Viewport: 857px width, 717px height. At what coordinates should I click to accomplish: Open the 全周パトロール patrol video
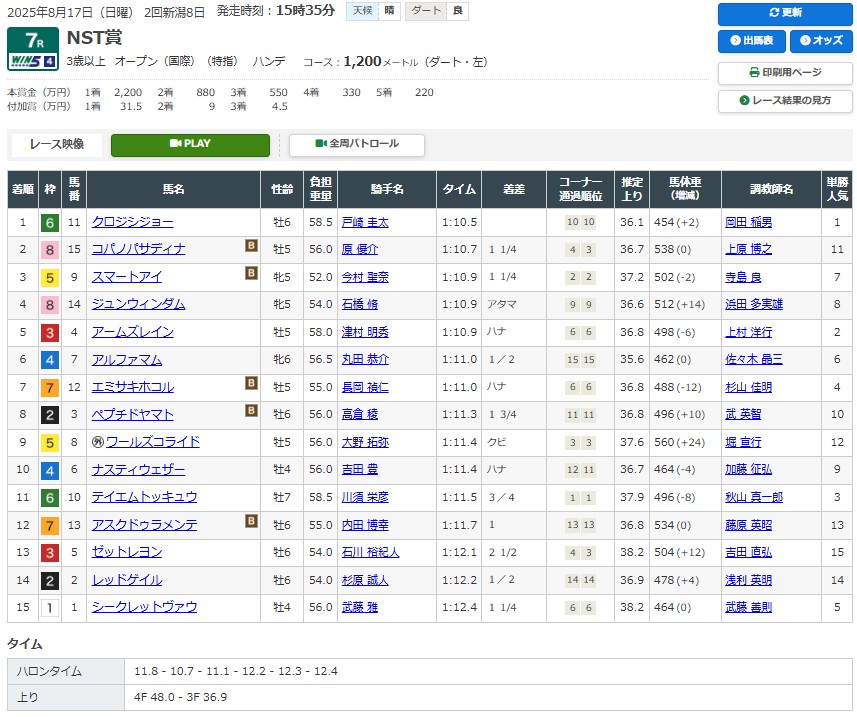coord(356,144)
